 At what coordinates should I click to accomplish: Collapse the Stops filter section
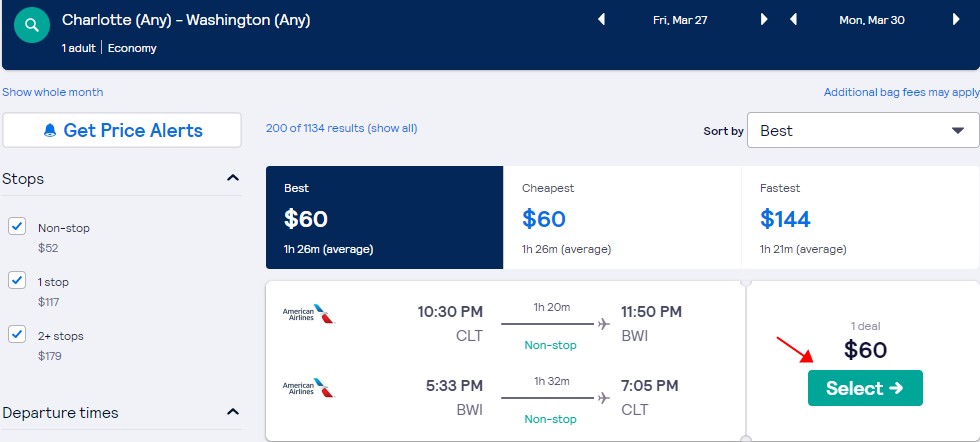232,178
